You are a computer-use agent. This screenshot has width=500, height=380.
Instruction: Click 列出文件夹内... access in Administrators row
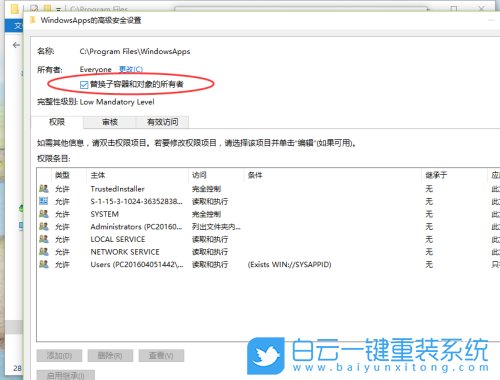pos(216,227)
